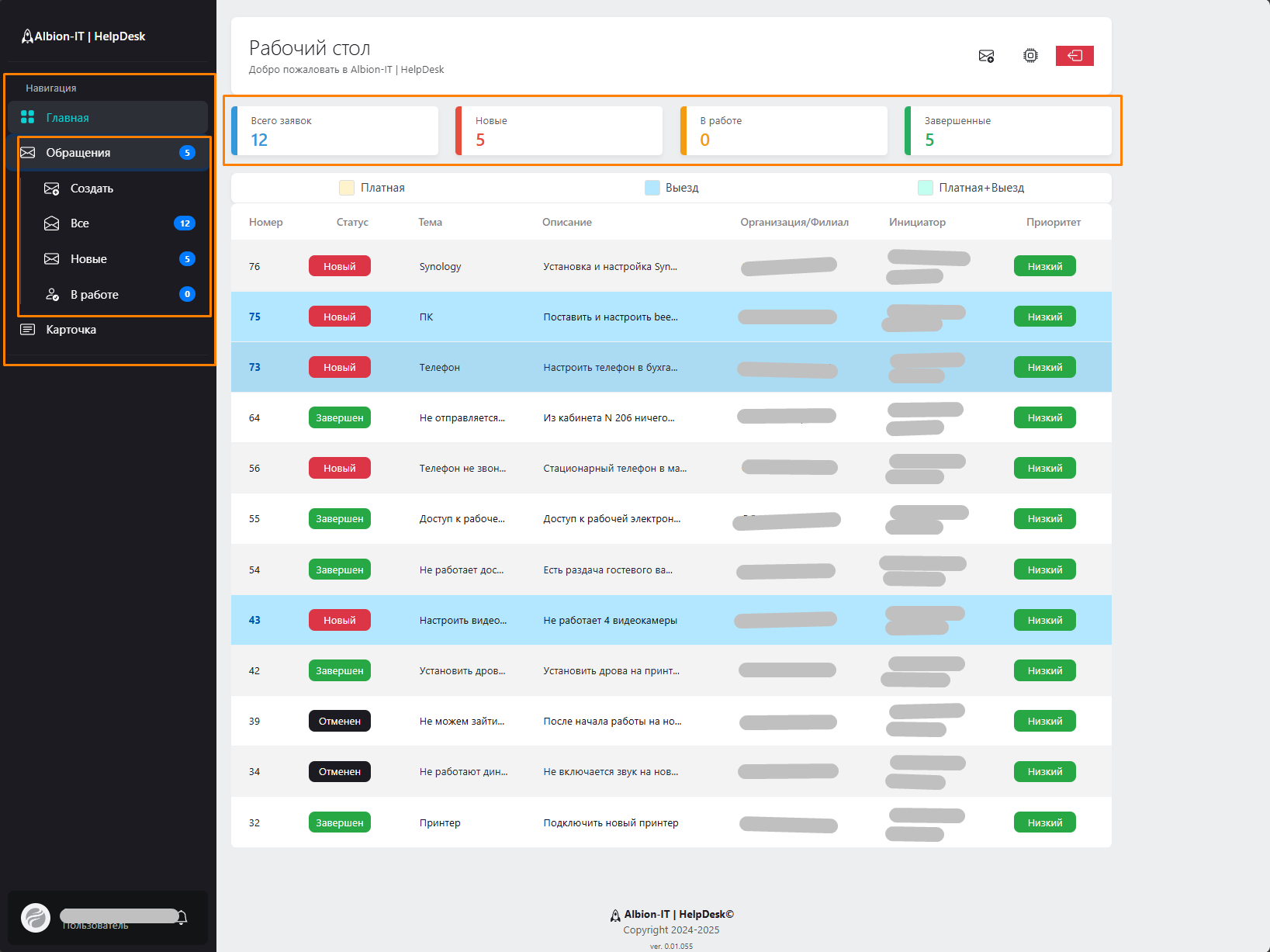Viewport: 1270px width, 952px height.
Task: Click the notification bell icon
Action: click(x=182, y=917)
